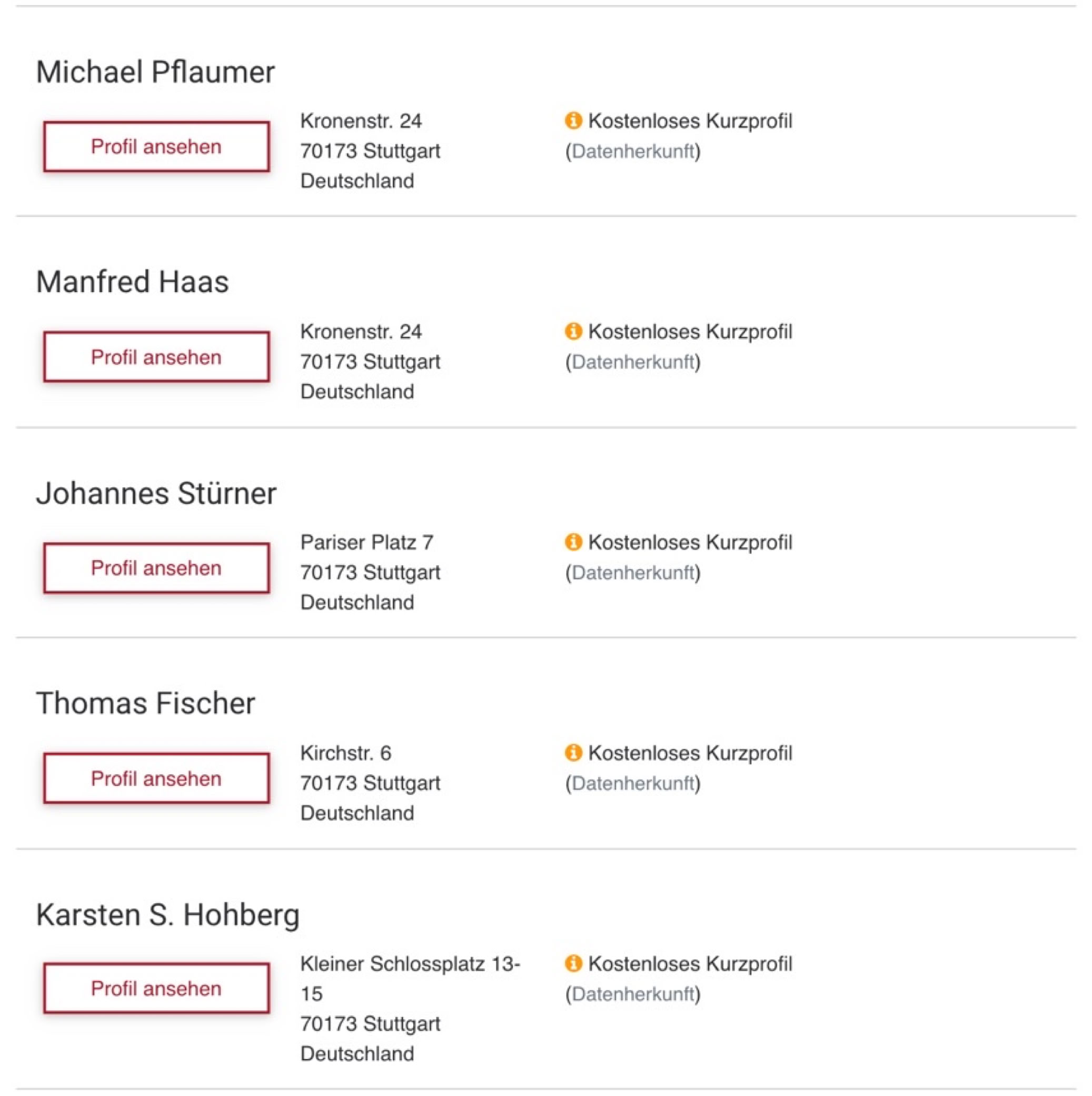Image resolution: width=1092 pixels, height=1096 pixels.
Task: Click info icon beside Thomas Fischer's Kurzprofil
Action: coord(573,753)
